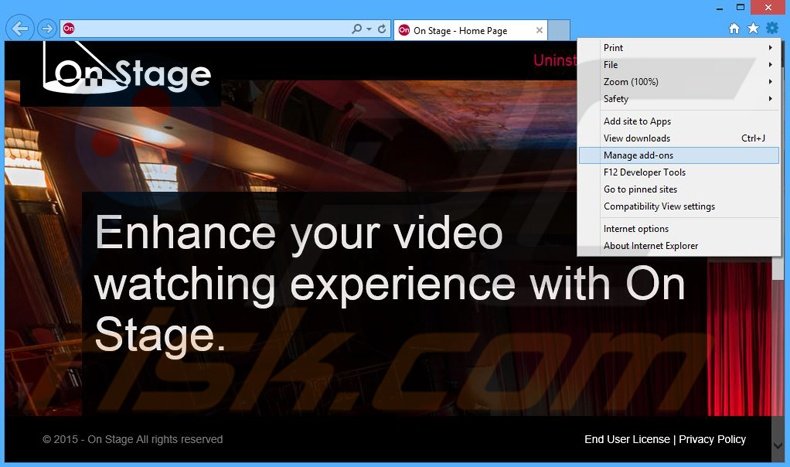Open the Zoom (100%) submenu
This screenshot has height=467, width=790.
679,82
